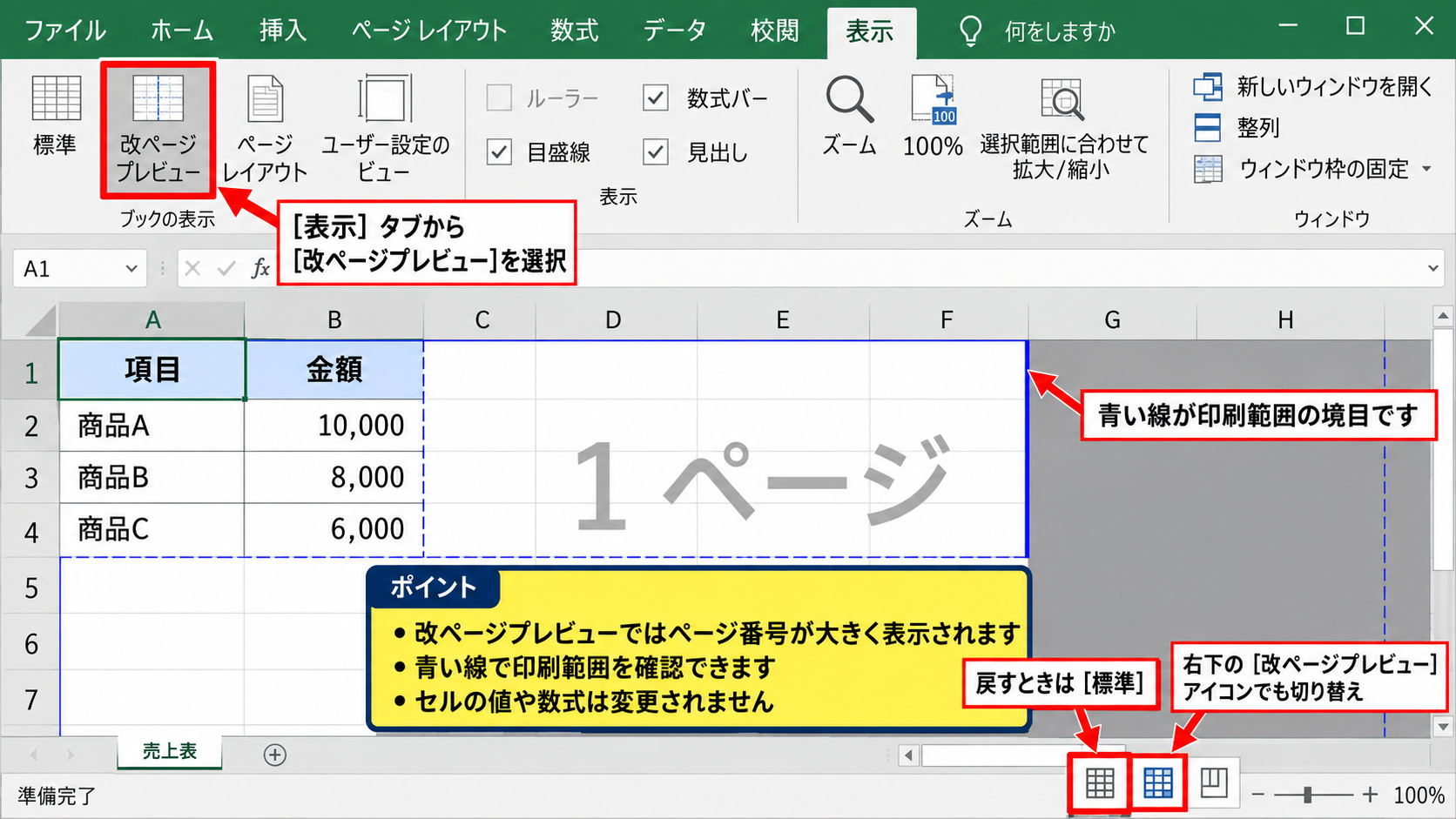Expand the formula bar

coord(1432,268)
